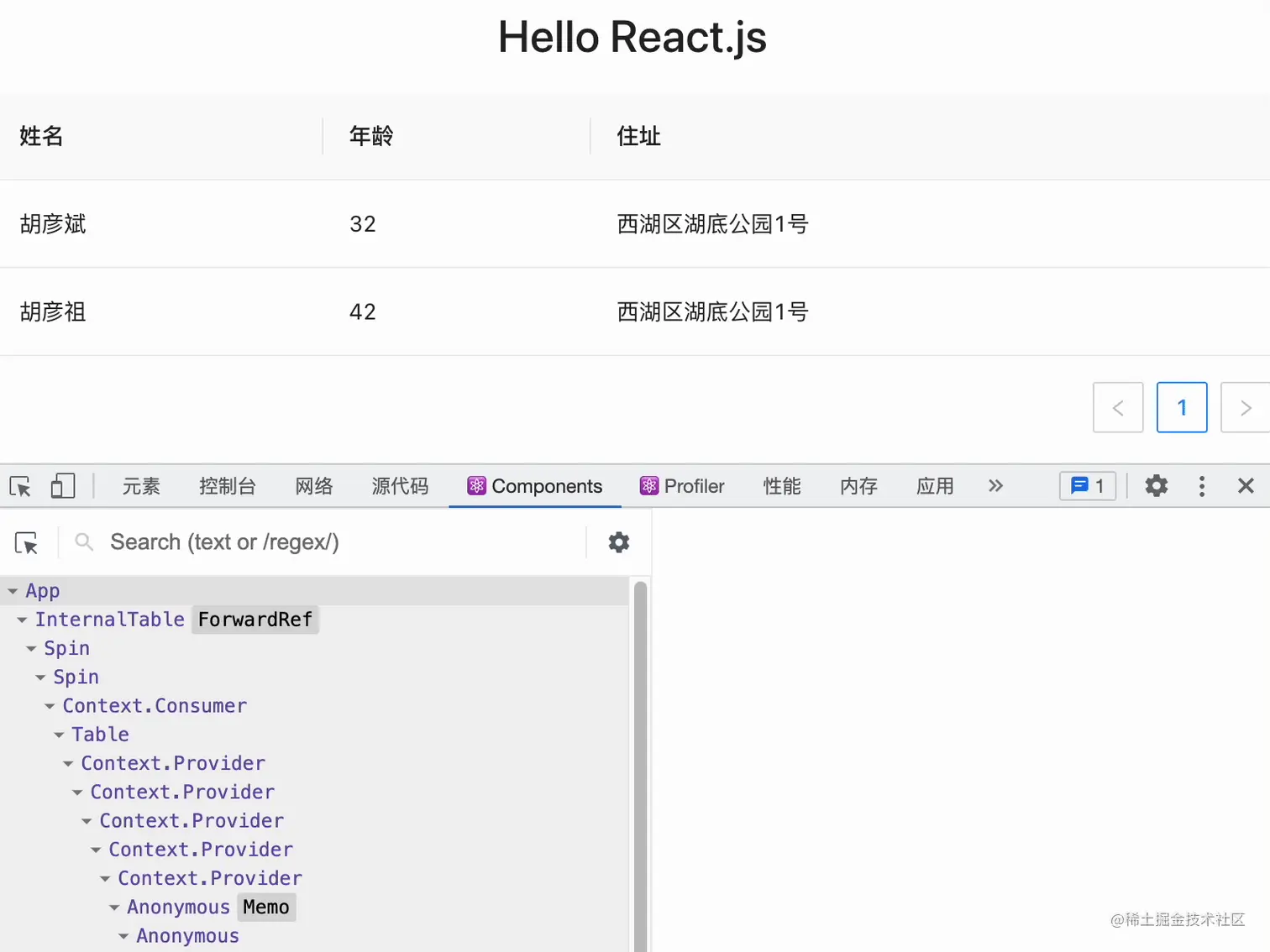Collapse the App tree node

pyautogui.click(x=13, y=591)
